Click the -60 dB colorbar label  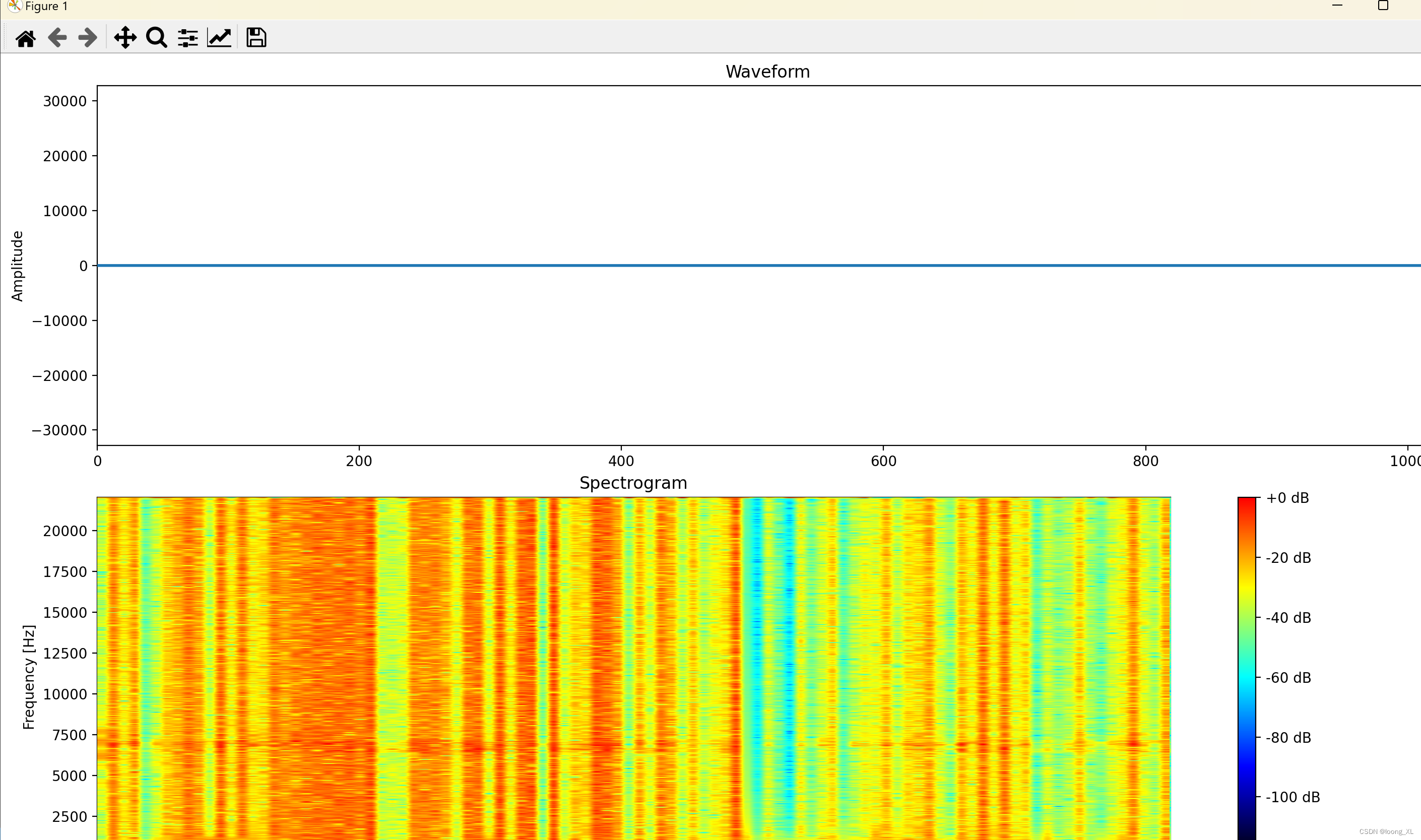tap(1288, 678)
